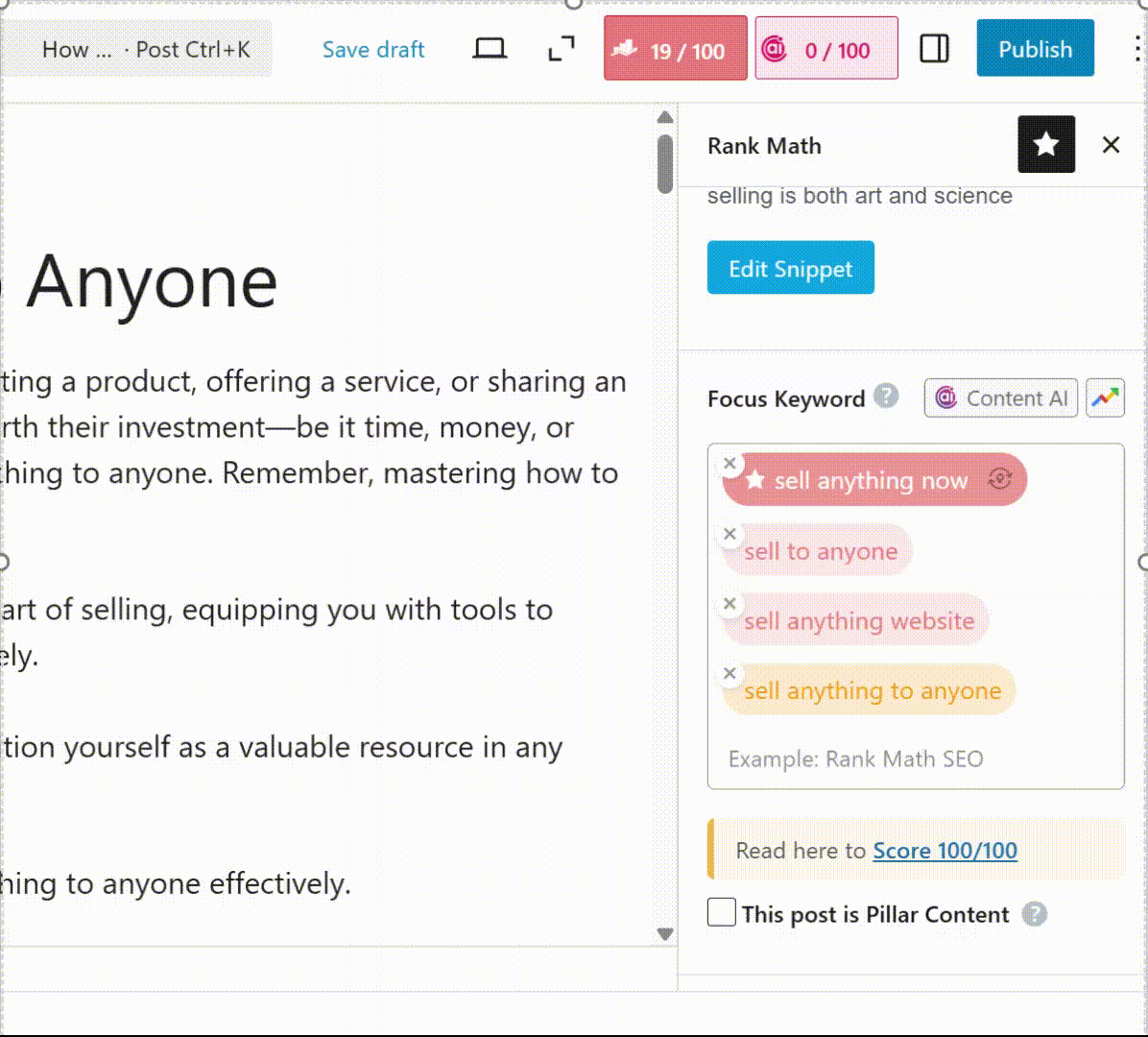Toggle the settings sidebar panel icon
The width and height of the screenshot is (1148, 1037).
coord(934,49)
